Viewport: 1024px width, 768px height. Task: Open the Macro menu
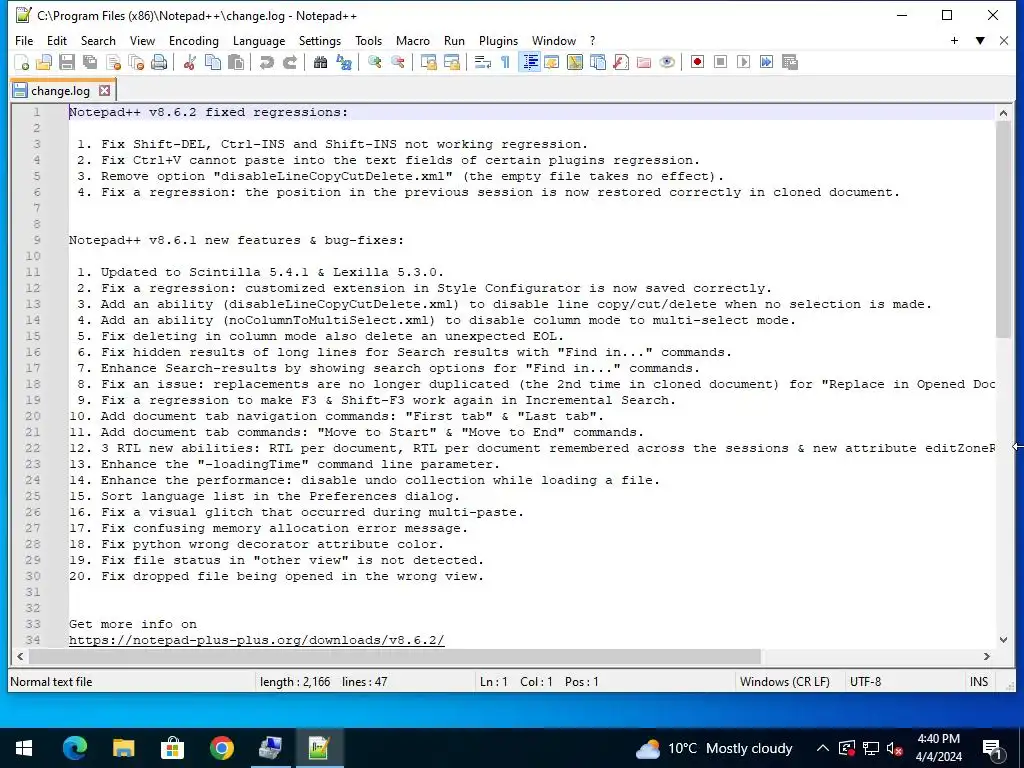(413, 40)
